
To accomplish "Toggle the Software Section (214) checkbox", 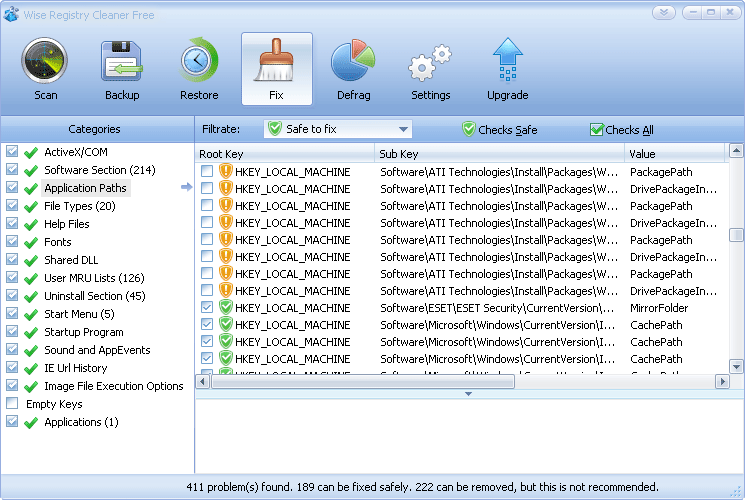I will (12, 169).
